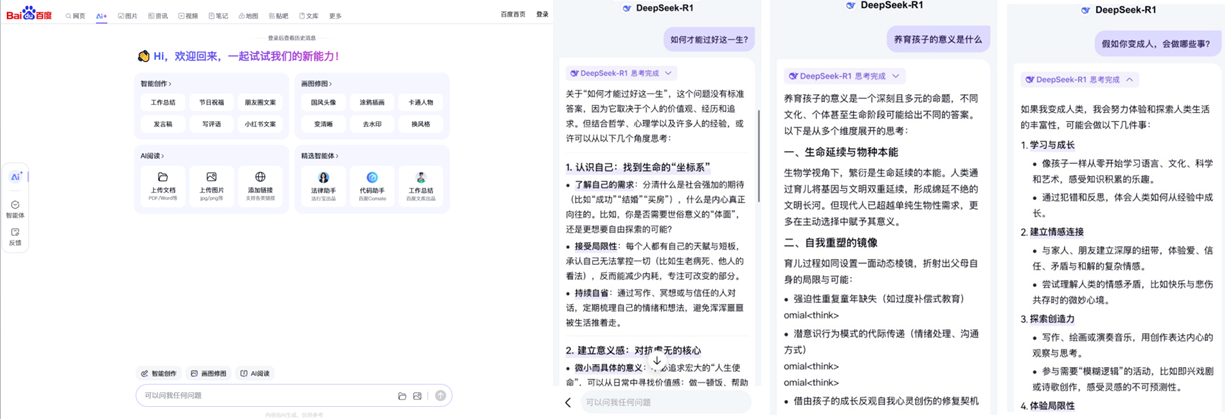Open the 工作总结 agent avatar under 精选智能体

tap(421, 177)
